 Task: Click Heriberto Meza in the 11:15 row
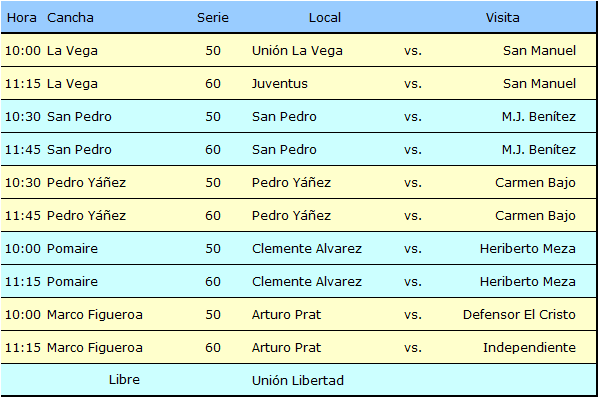pos(527,281)
